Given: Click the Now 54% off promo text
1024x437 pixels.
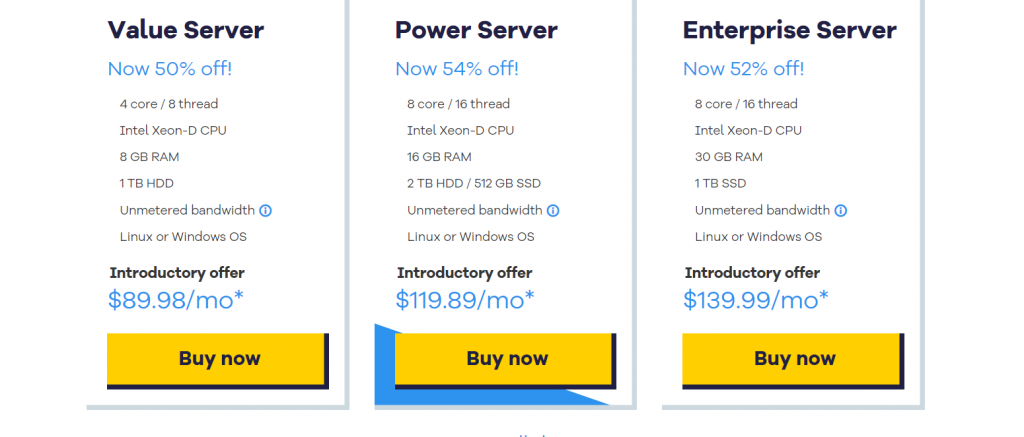Looking at the screenshot, I should [x=457, y=69].
